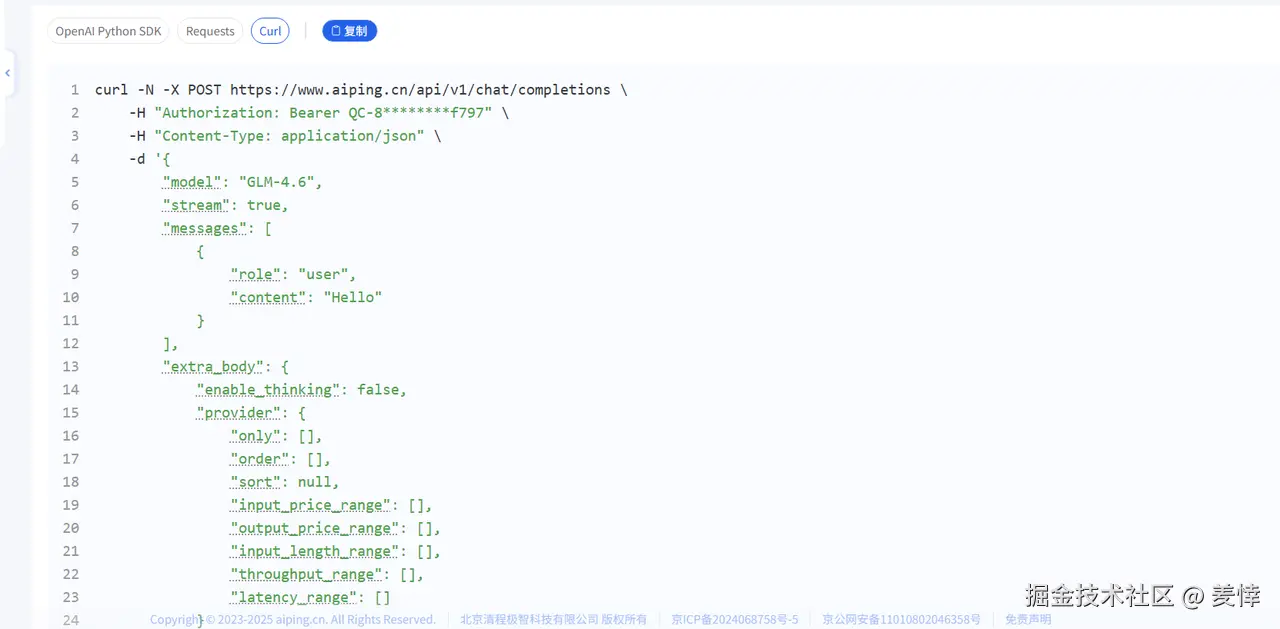Screen dimensions: 1280x629
Task: Open the 免责声明 footer link
Action: tap(1028, 620)
